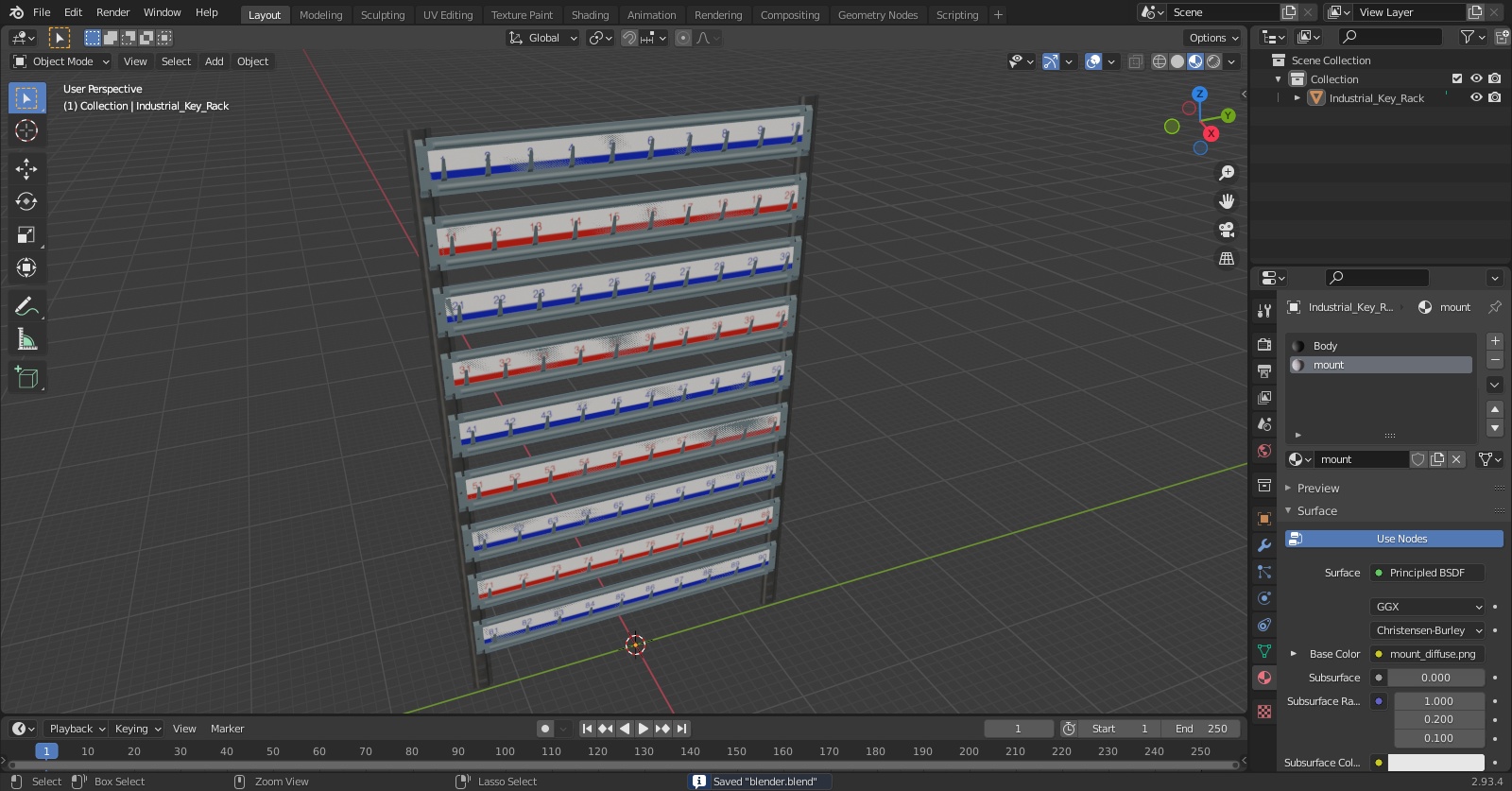Switch to rendered viewport shading
The width and height of the screenshot is (1512, 791).
pyautogui.click(x=1213, y=61)
